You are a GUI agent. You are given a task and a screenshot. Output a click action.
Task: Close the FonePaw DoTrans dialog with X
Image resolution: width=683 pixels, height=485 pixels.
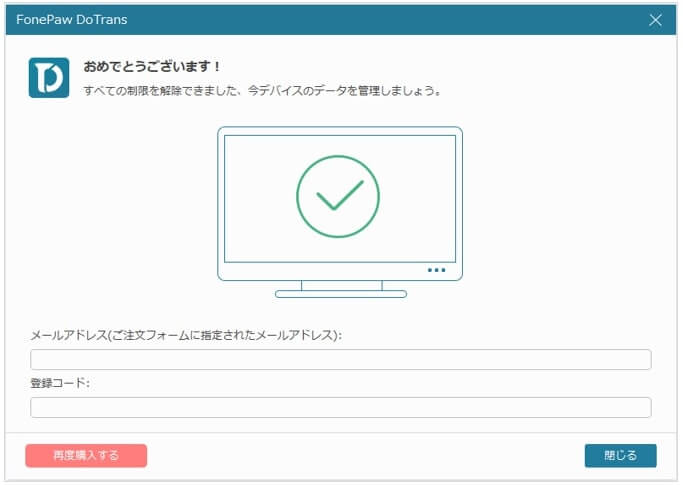click(x=655, y=20)
